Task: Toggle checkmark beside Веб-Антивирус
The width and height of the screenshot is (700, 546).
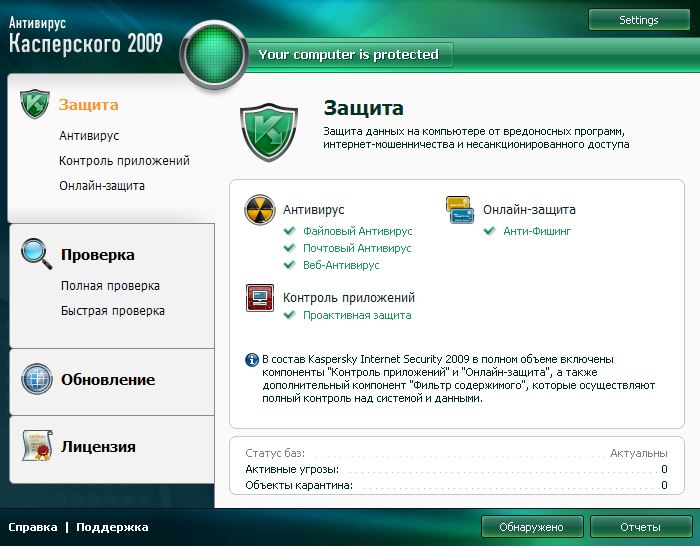Action: [290, 265]
